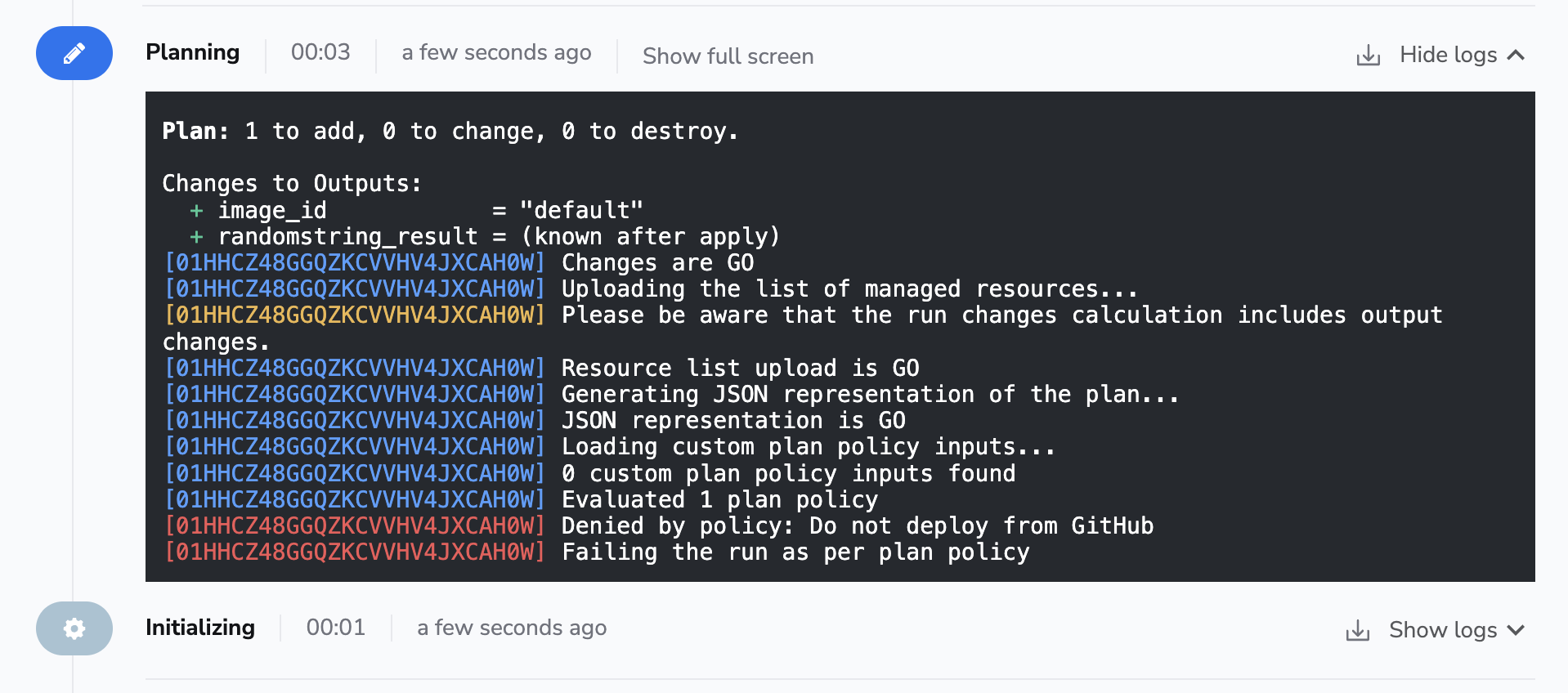Viewport: 1568px width, 693px height.
Task: Select the Initializing phase title
Action: click(200, 628)
